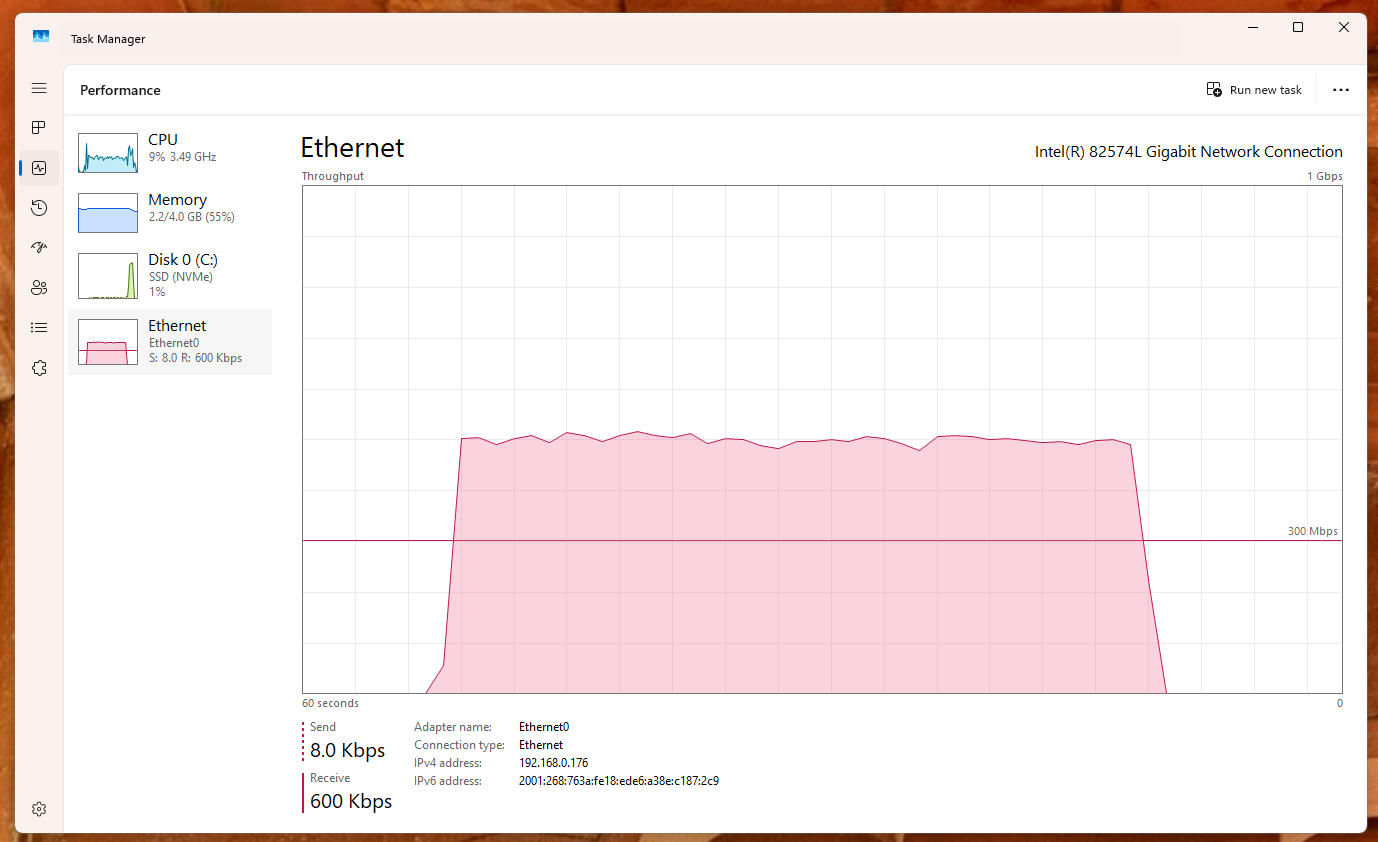Open the three-dot more options menu
The height and width of the screenshot is (842, 1378).
[x=1341, y=90]
